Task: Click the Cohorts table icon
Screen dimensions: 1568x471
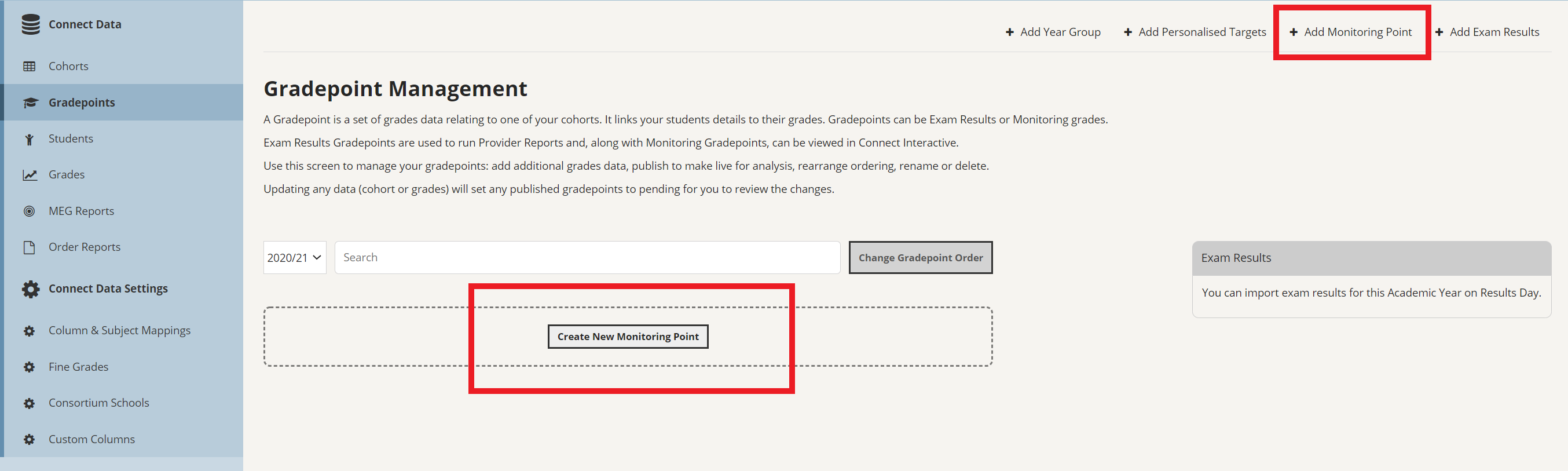Action: click(x=29, y=67)
